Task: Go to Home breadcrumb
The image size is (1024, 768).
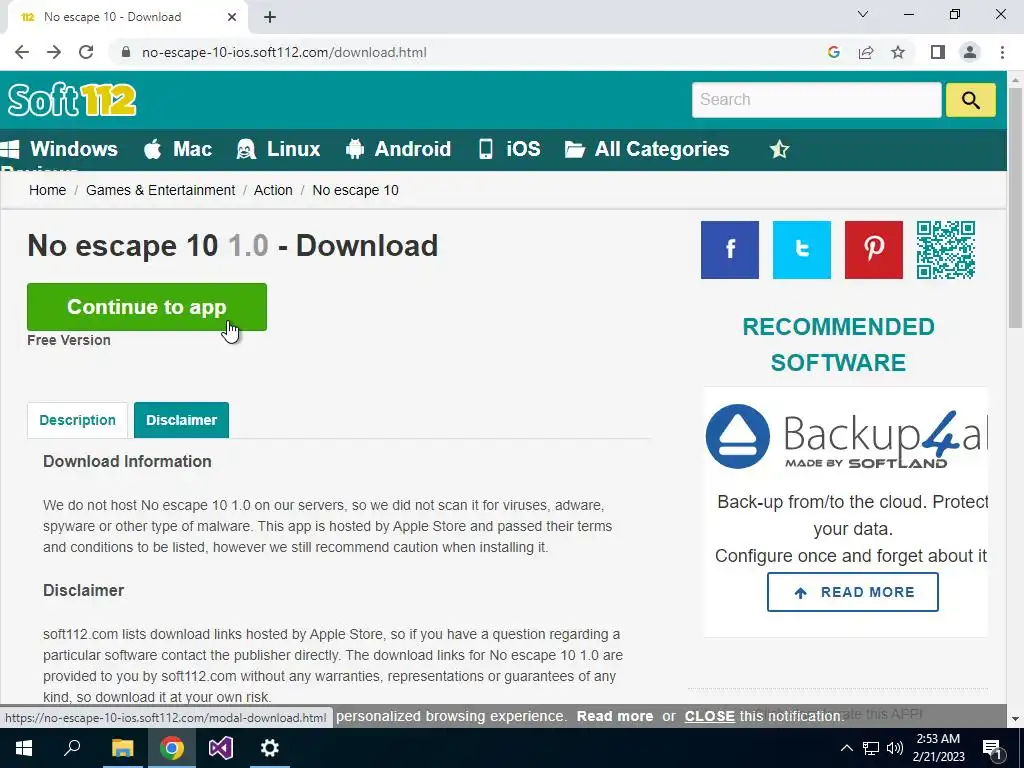Action: pos(48,190)
